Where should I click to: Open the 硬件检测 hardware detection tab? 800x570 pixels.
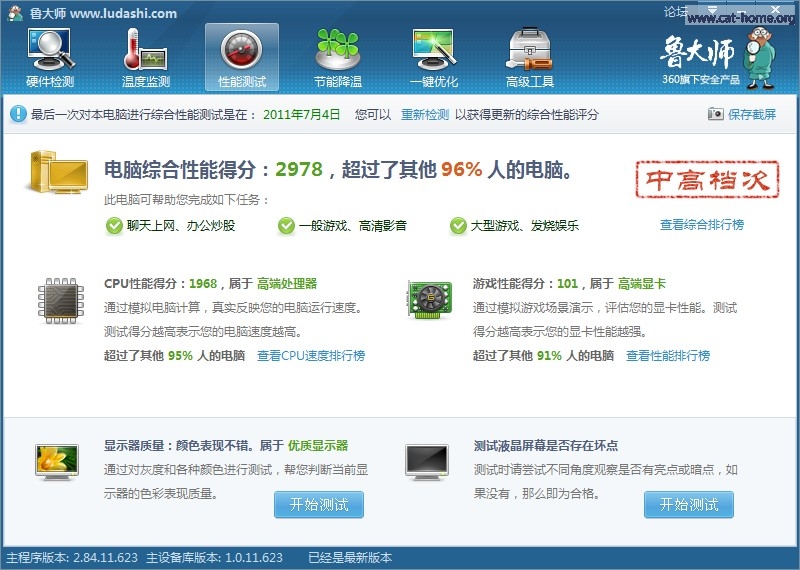click(x=50, y=58)
